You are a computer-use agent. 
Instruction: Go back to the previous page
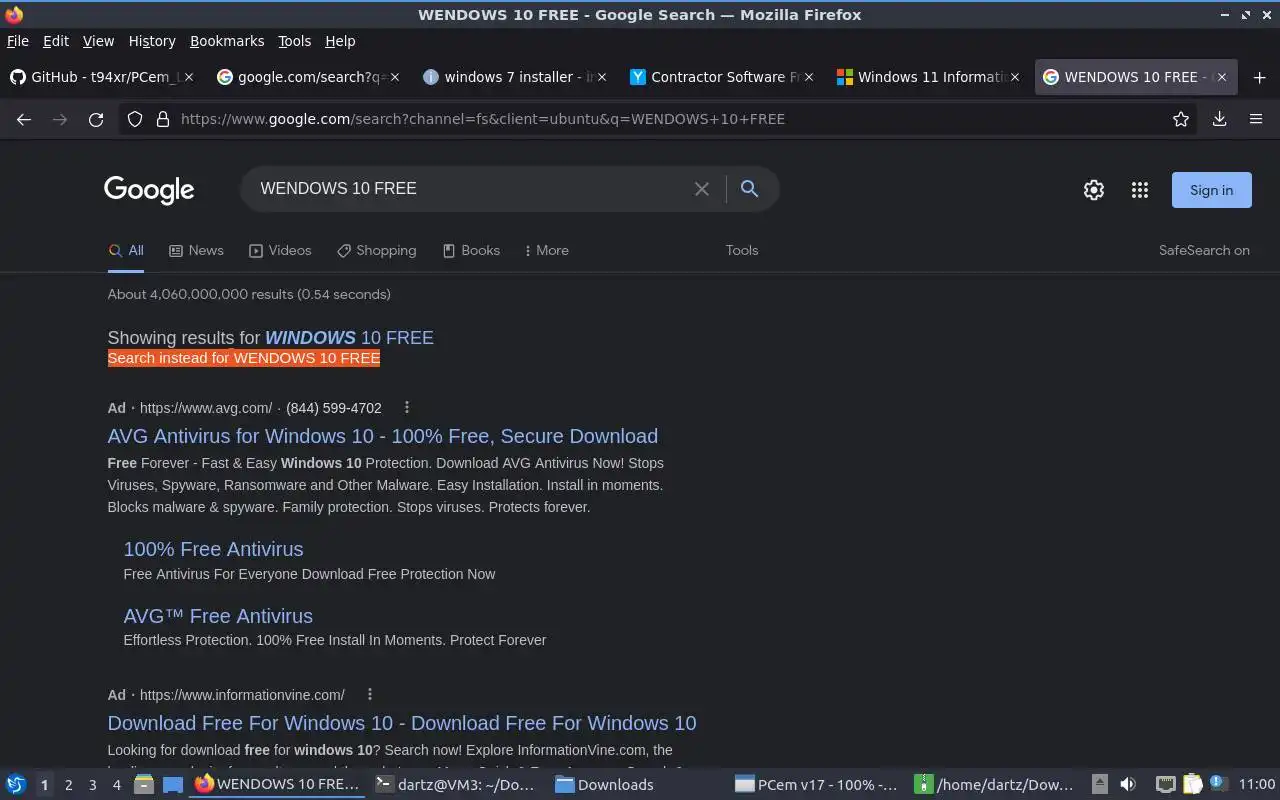pyautogui.click(x=24, y=119)
